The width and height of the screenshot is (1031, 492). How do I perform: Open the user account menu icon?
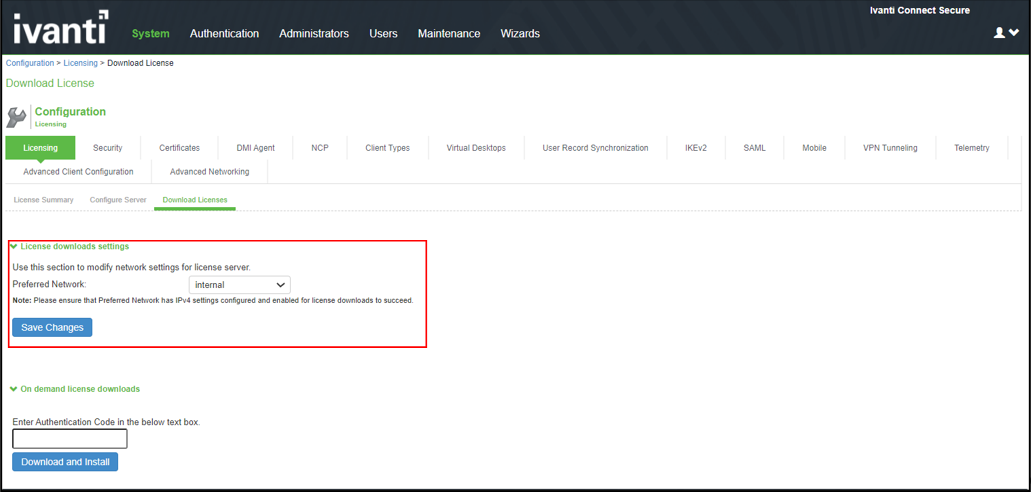tap(1005, 33)
